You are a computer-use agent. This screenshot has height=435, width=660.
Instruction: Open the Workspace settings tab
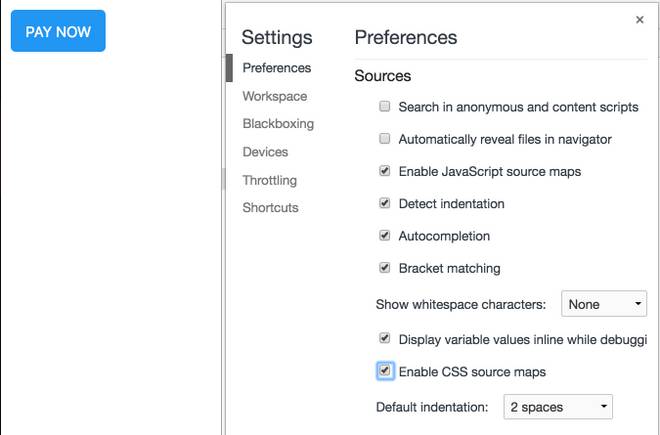click(274, 96)
